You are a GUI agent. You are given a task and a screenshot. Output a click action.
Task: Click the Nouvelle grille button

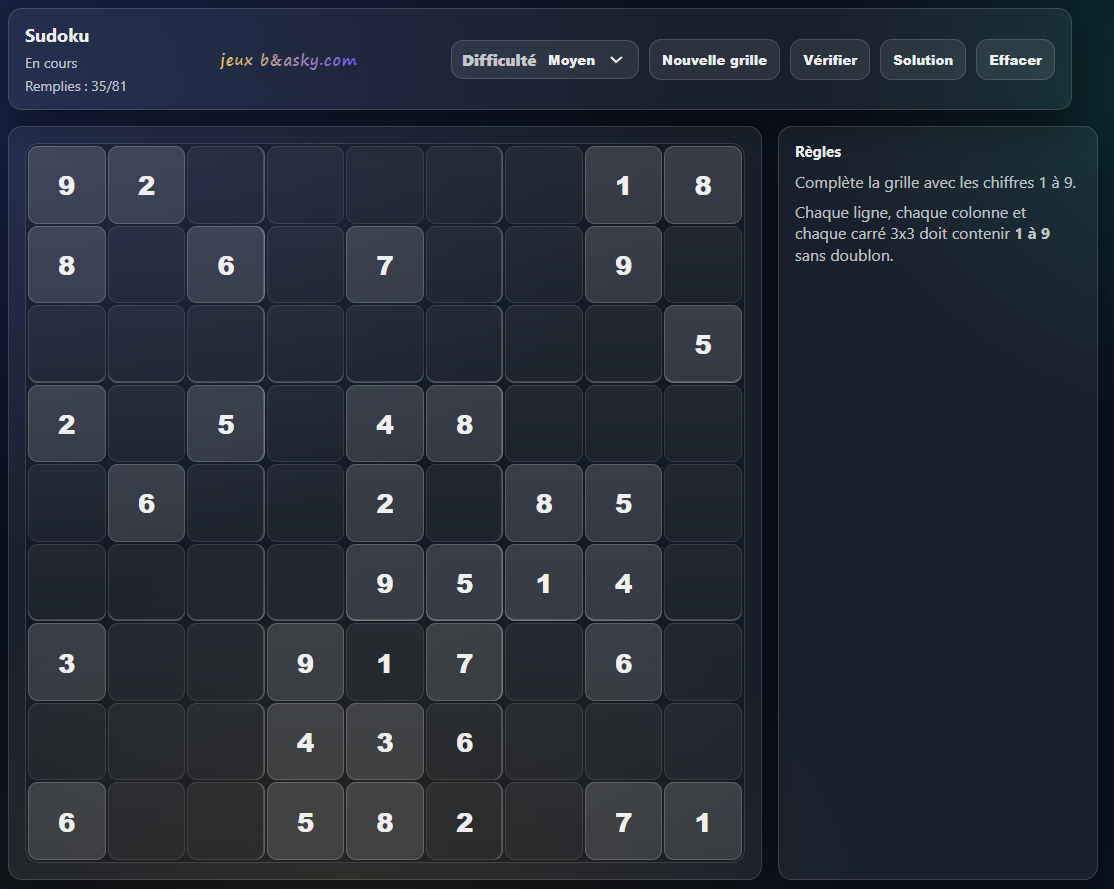pos(714,60)
